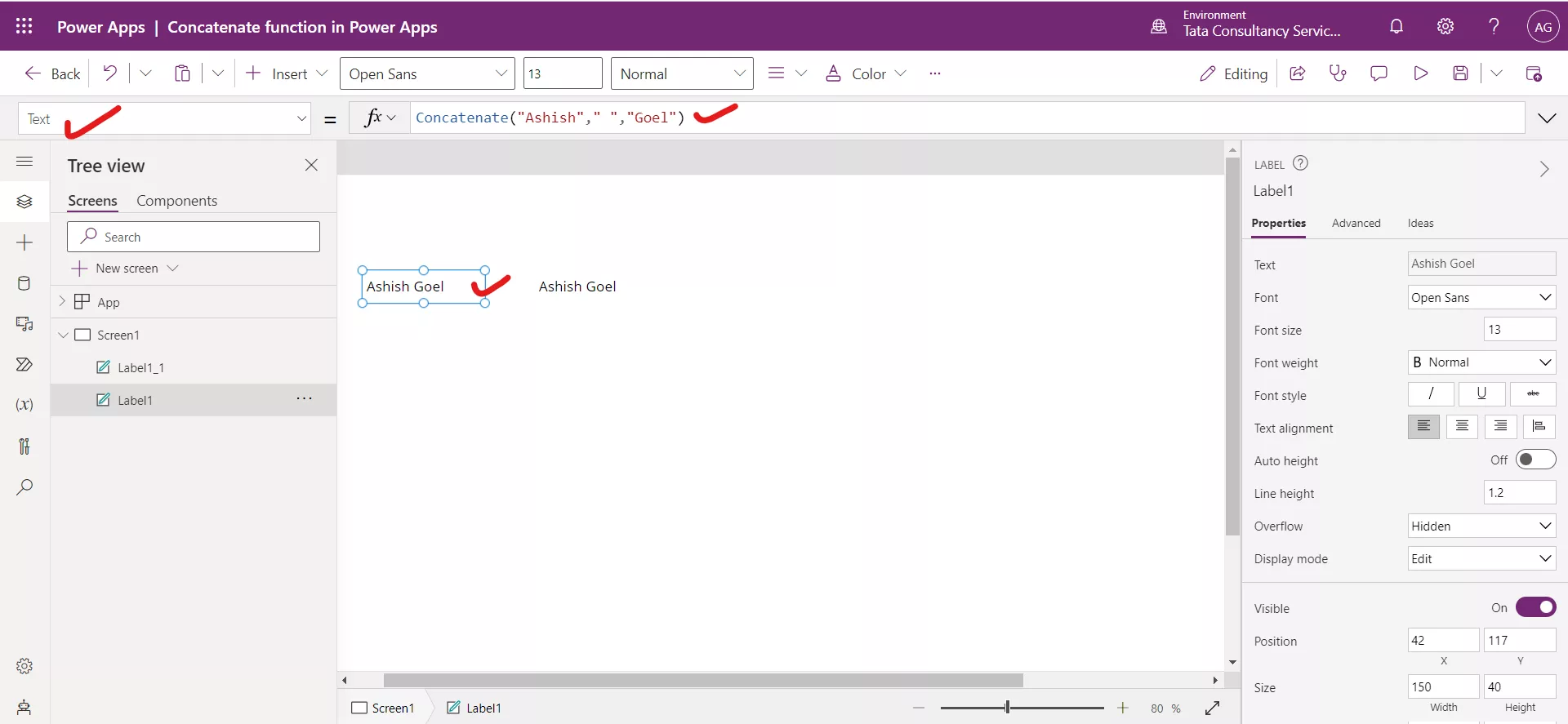Switch to the Advanced tab
Image resolution: width=1568 pixels, height=724 pixels.
click(x=1356, y=223)
